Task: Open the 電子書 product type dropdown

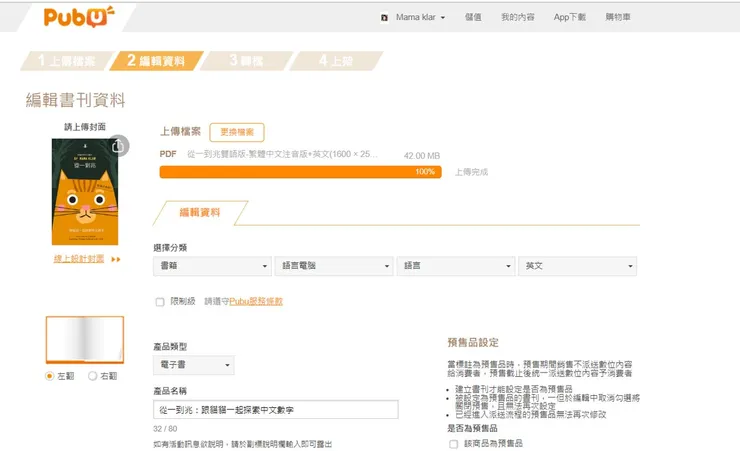Action: pos(194,365)
